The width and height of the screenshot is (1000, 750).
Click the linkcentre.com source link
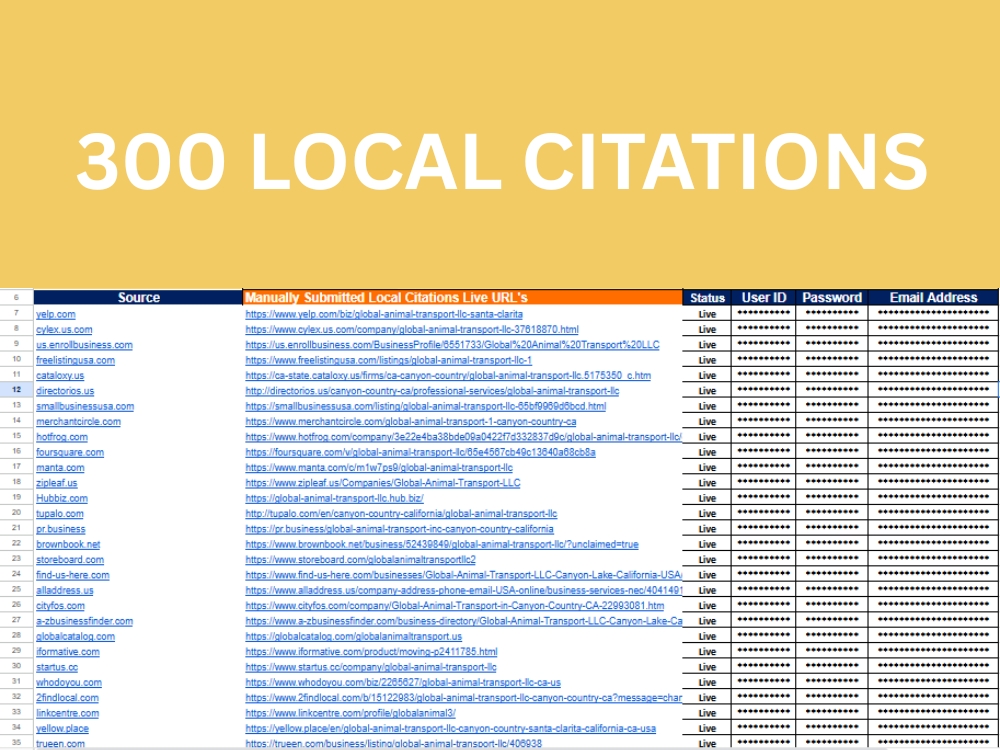pos(68,713)
